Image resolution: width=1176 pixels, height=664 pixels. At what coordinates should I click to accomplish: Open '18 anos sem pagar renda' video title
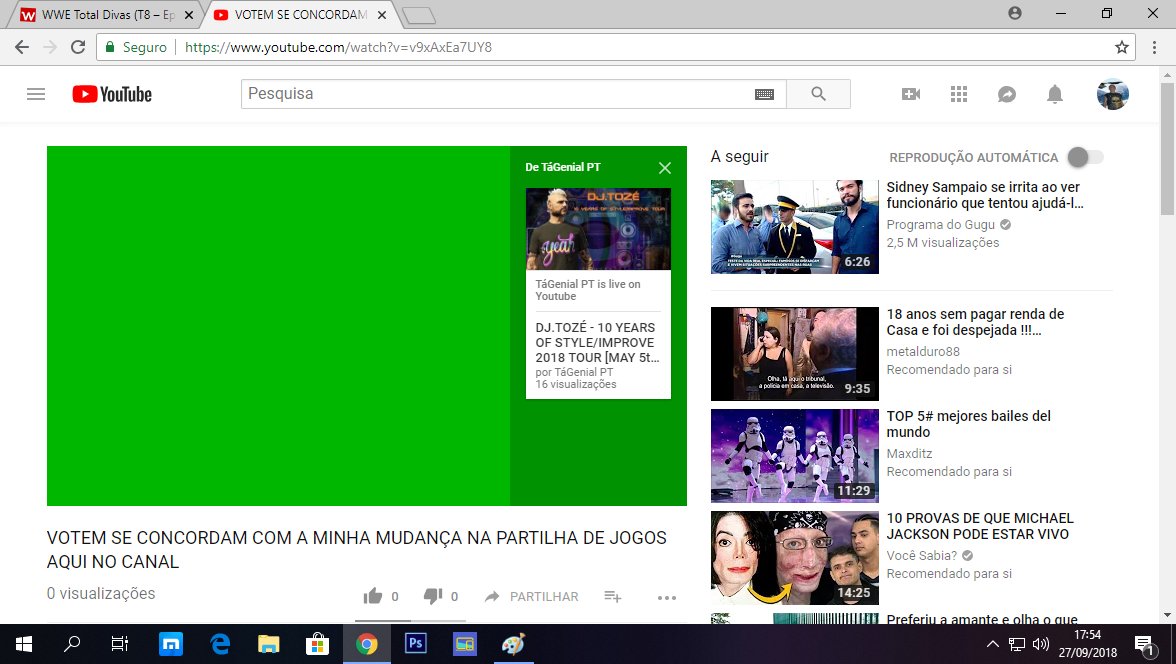tap(975, 322)
